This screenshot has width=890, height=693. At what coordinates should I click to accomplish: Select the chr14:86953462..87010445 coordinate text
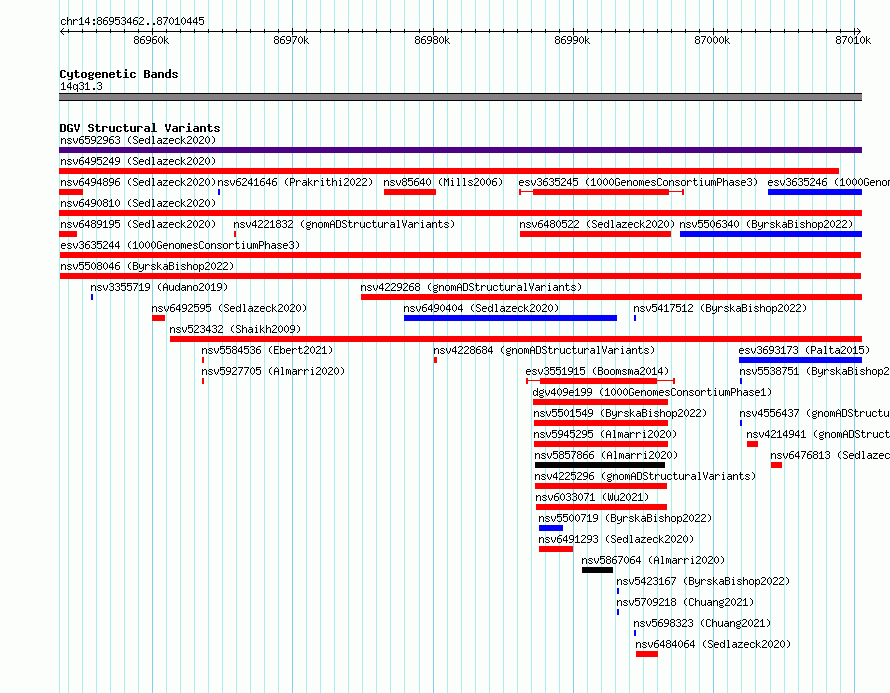[132, 21]
